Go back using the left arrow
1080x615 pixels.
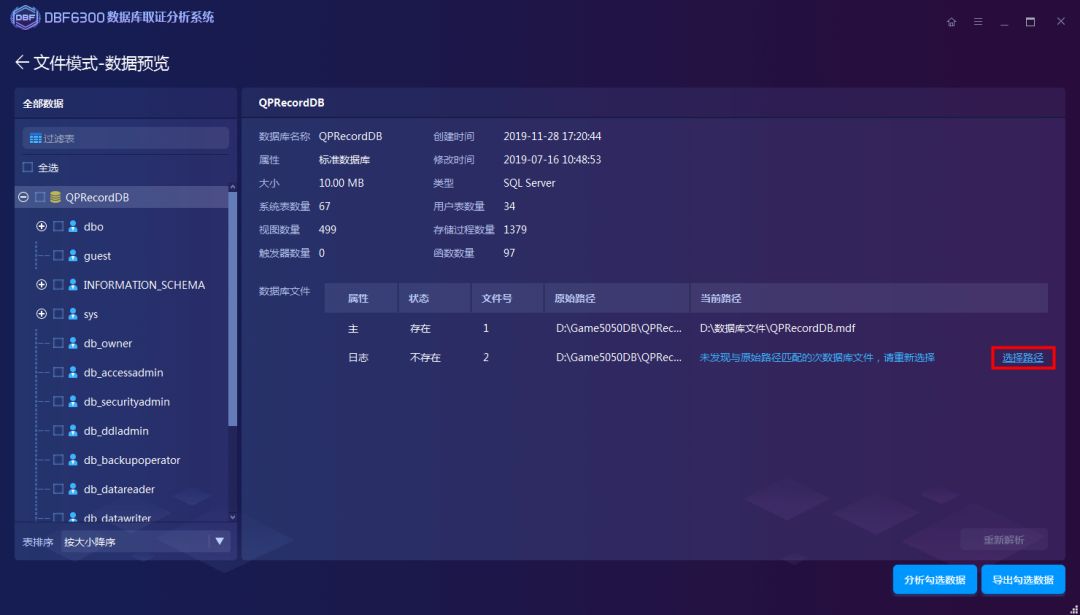[21, 63]
